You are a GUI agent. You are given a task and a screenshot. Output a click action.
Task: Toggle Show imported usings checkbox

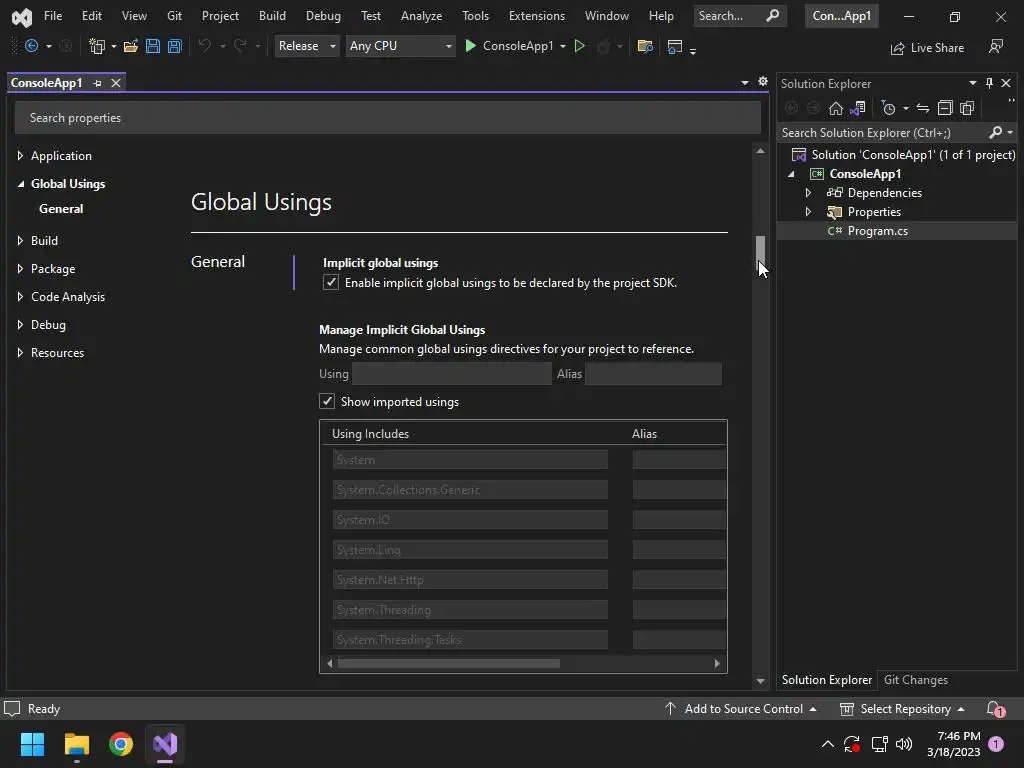point(327,401)
